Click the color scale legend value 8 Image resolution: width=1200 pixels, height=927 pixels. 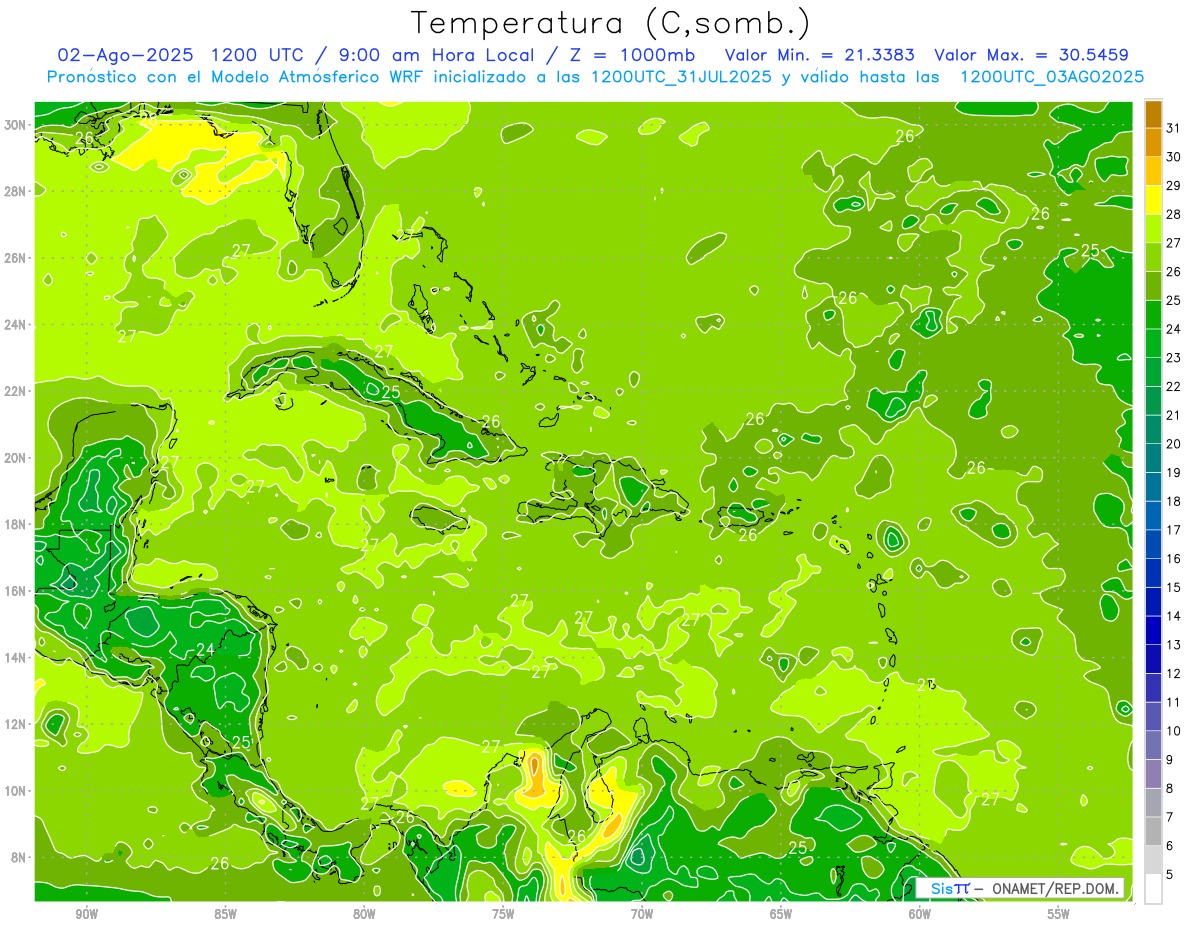[x=1171, y=789]
